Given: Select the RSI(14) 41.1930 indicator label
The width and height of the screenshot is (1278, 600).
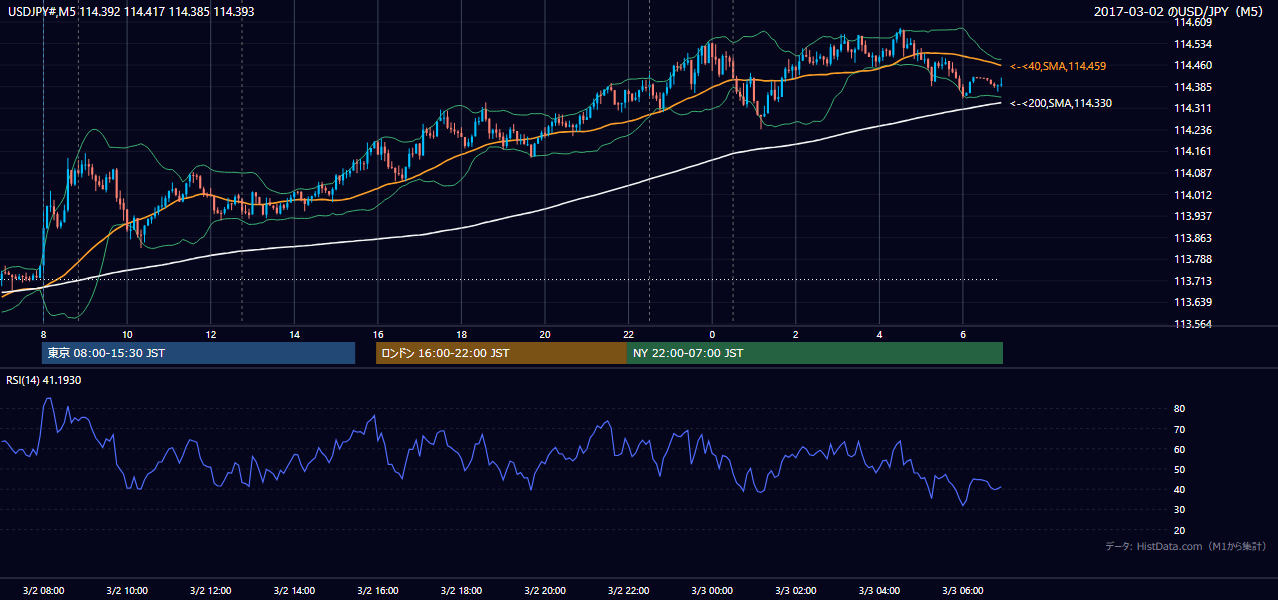Looking at the screenshot, I should [44, 380].
